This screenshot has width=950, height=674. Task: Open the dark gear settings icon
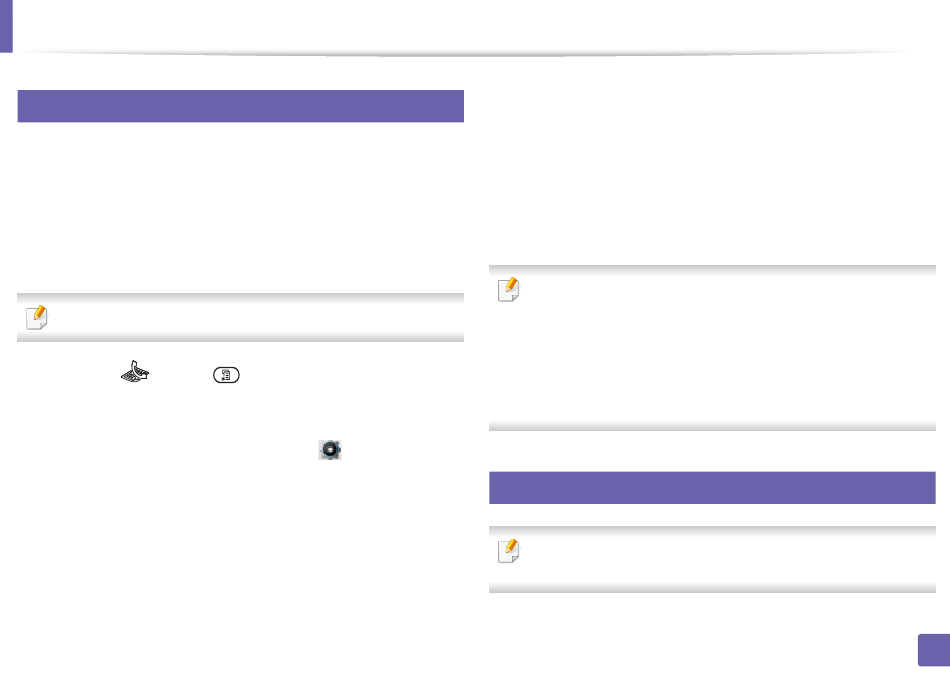click(330, 450)
